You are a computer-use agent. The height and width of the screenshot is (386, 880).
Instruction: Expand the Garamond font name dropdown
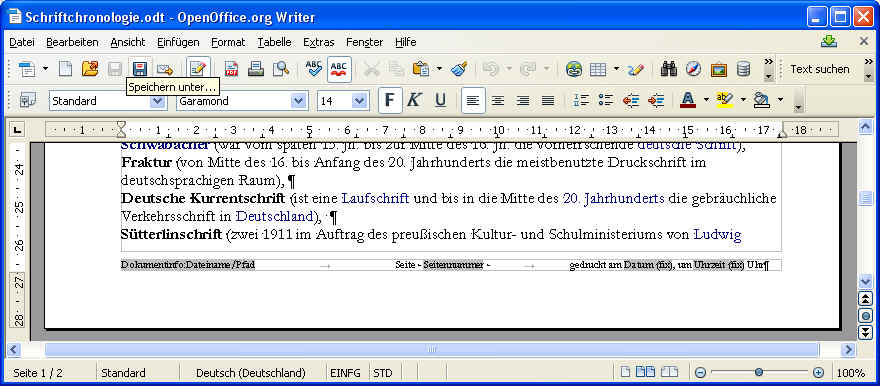click(299, 101)
